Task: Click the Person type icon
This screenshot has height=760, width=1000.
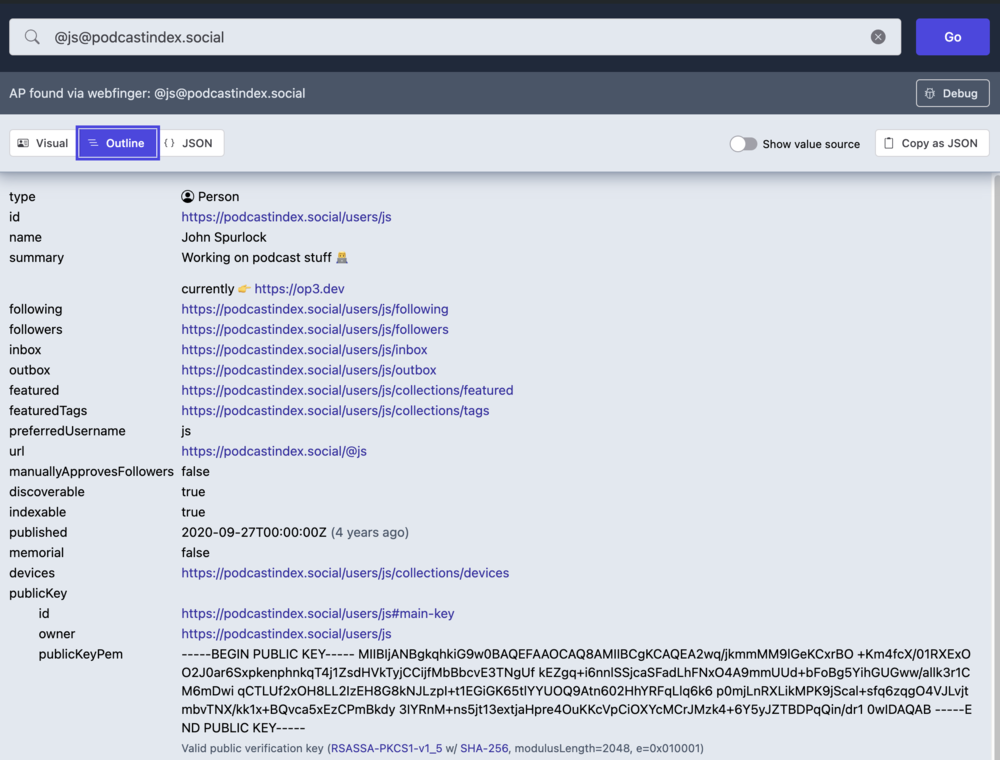Action: pos(188,197)
